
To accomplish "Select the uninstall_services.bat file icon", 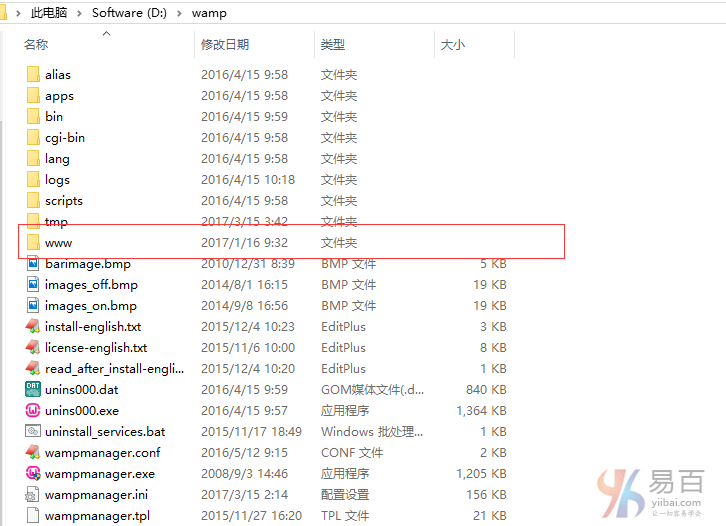I will 32,432.
